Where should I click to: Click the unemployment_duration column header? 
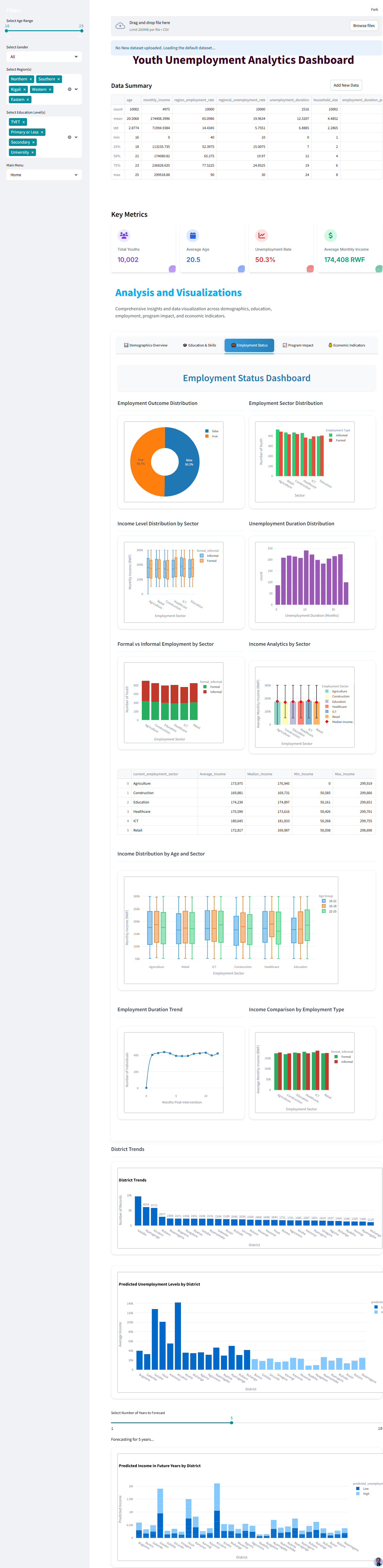point(289,100)
